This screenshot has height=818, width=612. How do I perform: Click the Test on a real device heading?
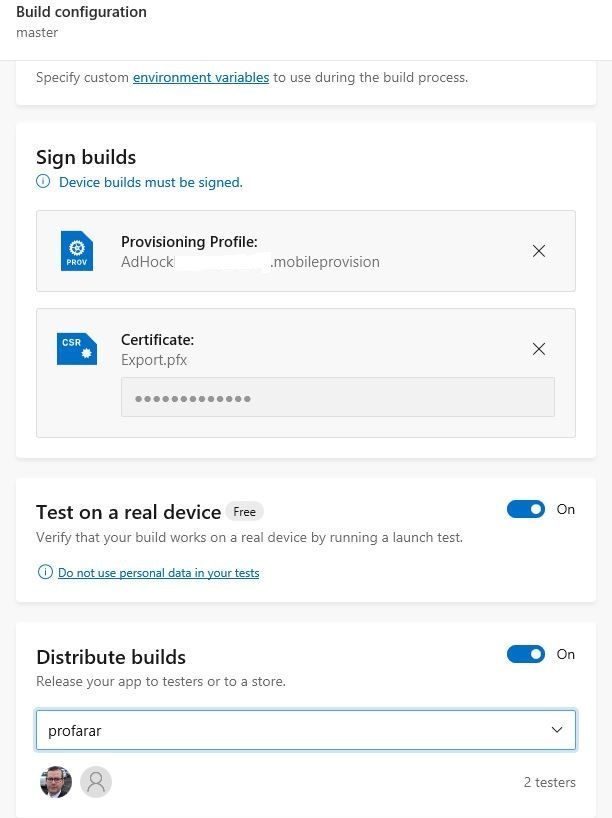point(128,512)
